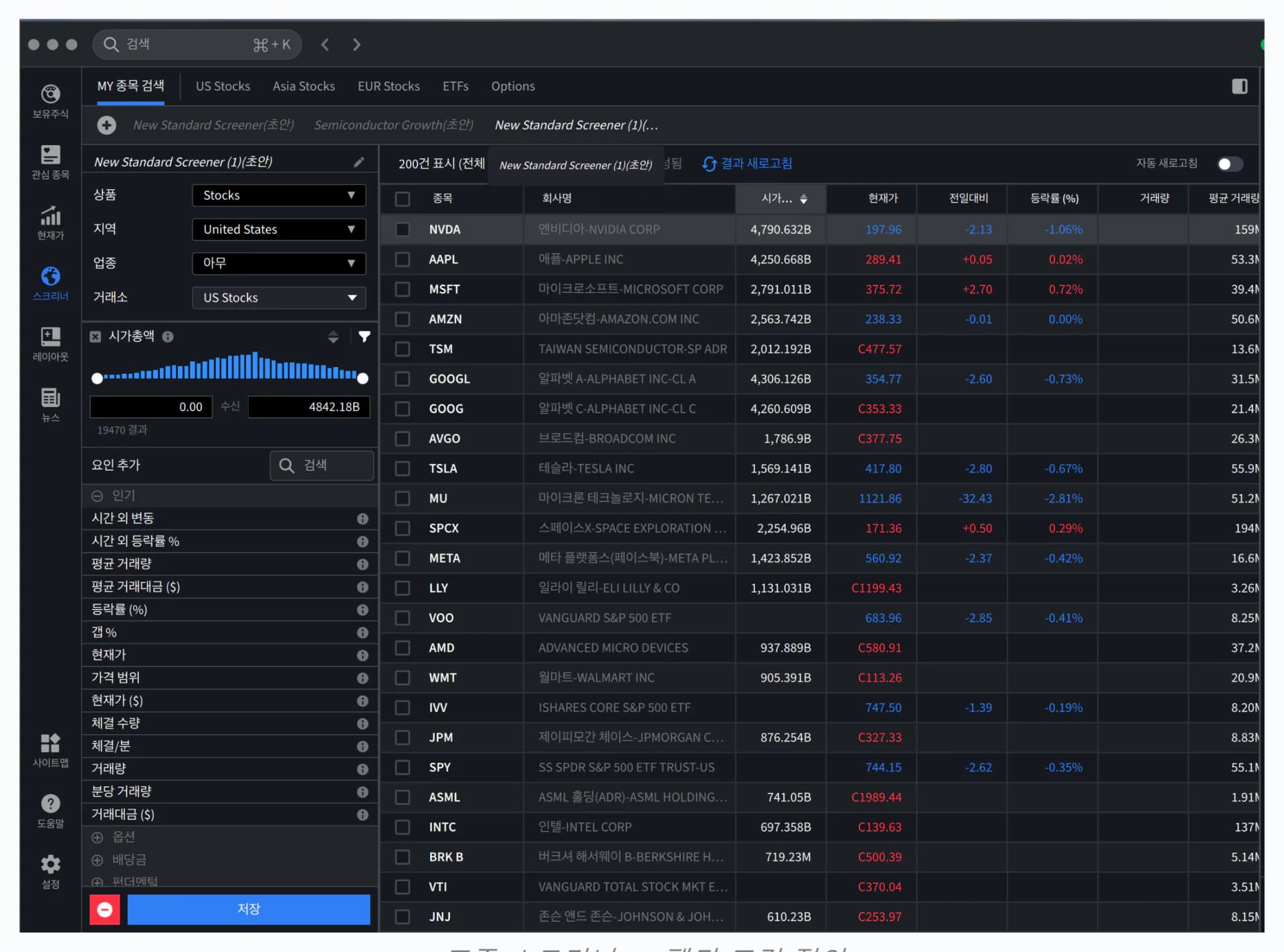Check the NVDA row checkbox
1284x952 pixels.
click(x=403, y=229)
